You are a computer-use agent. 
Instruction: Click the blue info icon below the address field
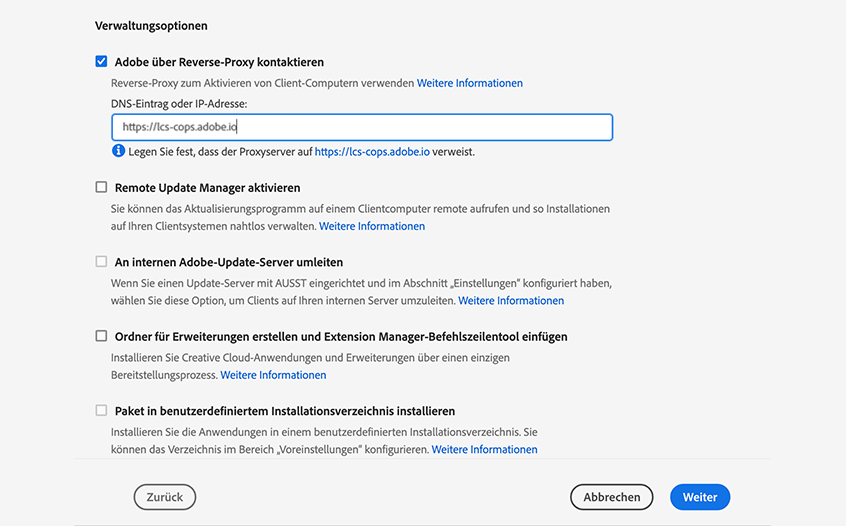[x=118, y=151]
